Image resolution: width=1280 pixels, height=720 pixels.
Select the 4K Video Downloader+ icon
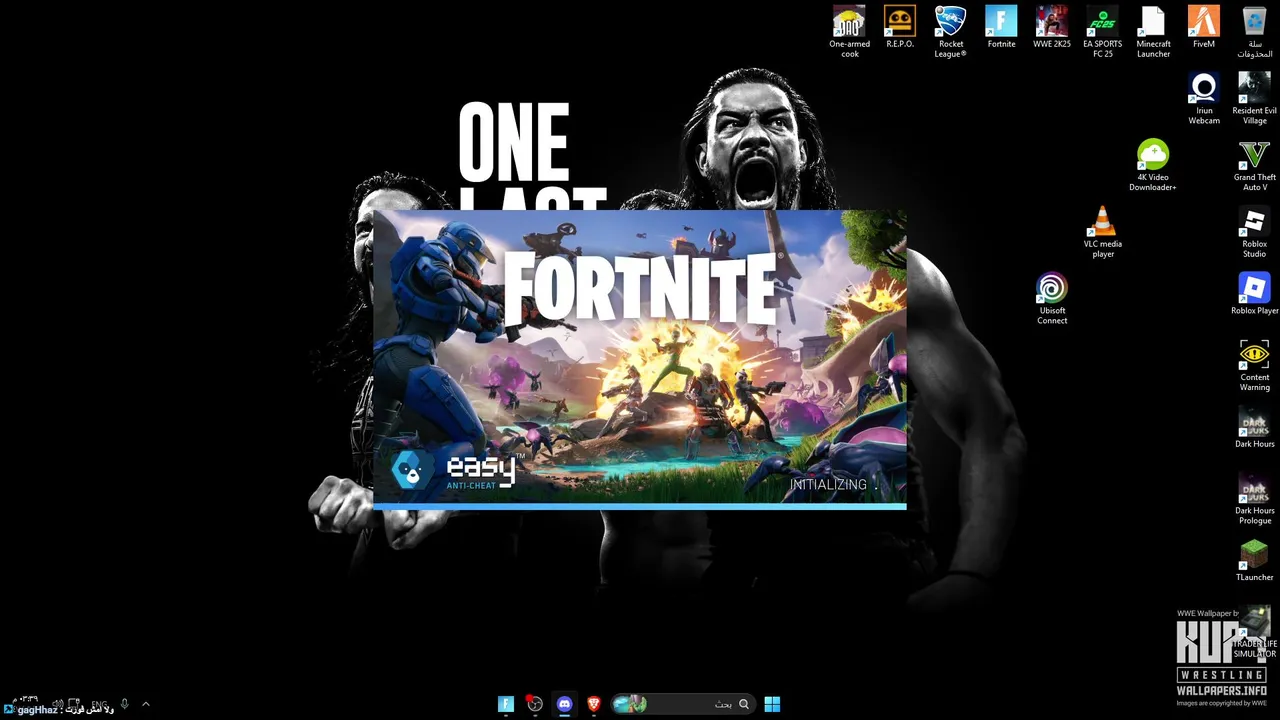click(1153, 166)
